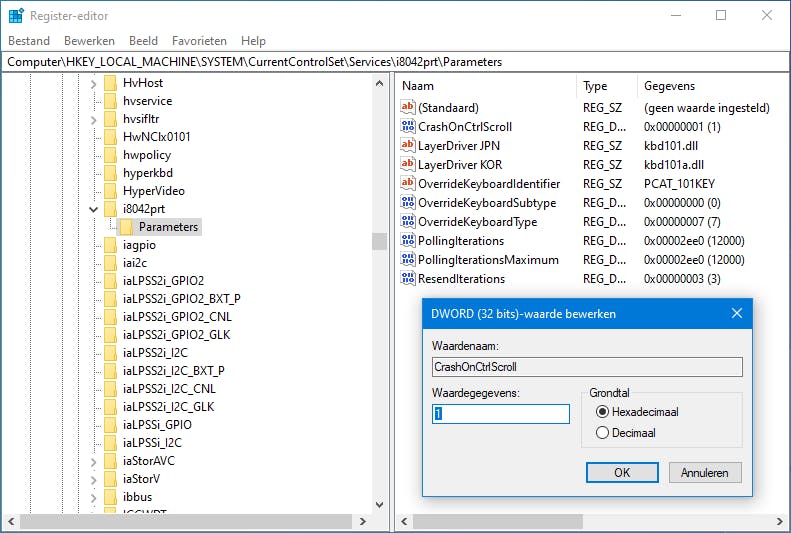Select the hyperkbd folder icon

click(x=110, y=173)
